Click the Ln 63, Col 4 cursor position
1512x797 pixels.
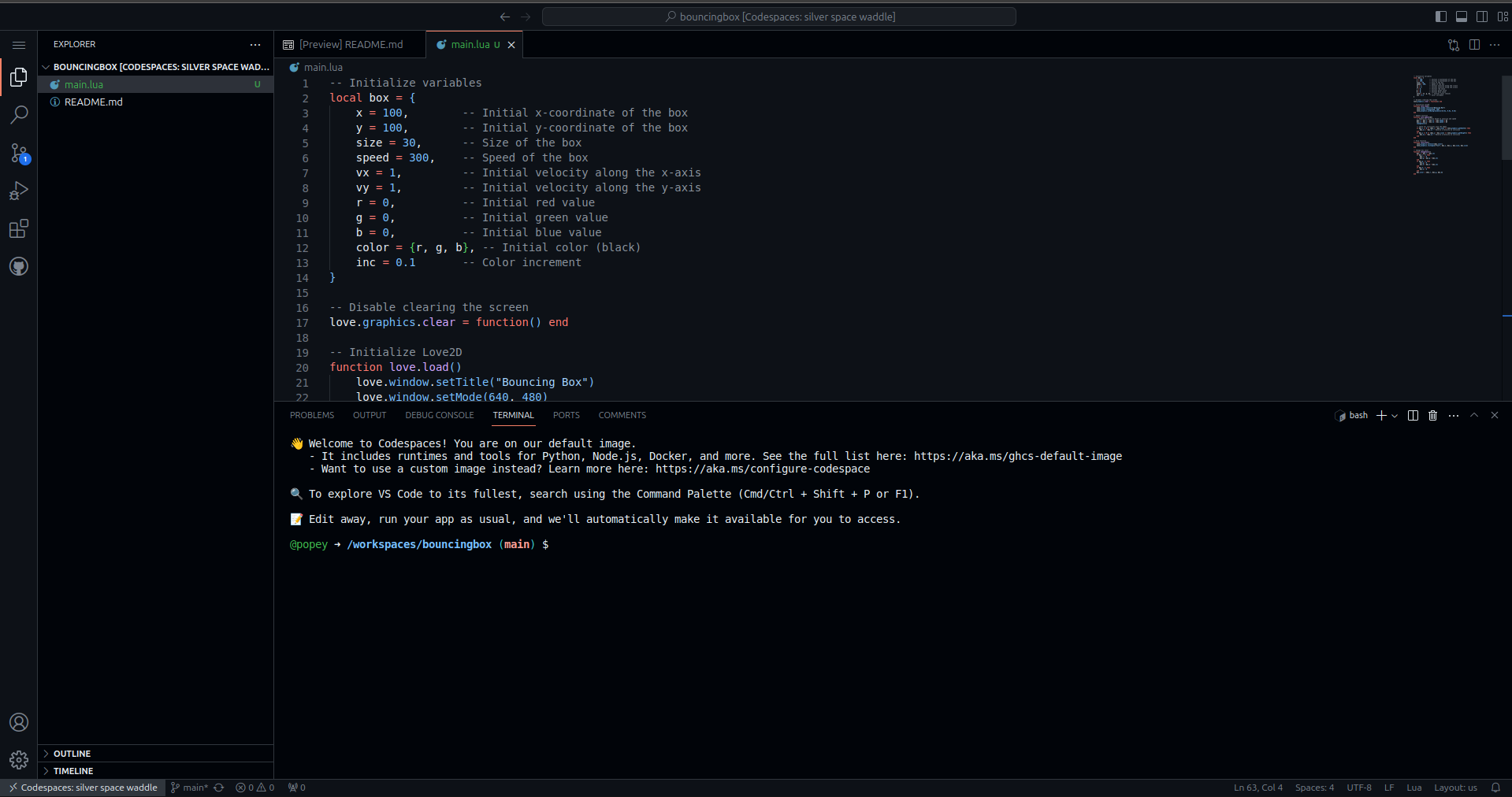[x=1258, y=788]
